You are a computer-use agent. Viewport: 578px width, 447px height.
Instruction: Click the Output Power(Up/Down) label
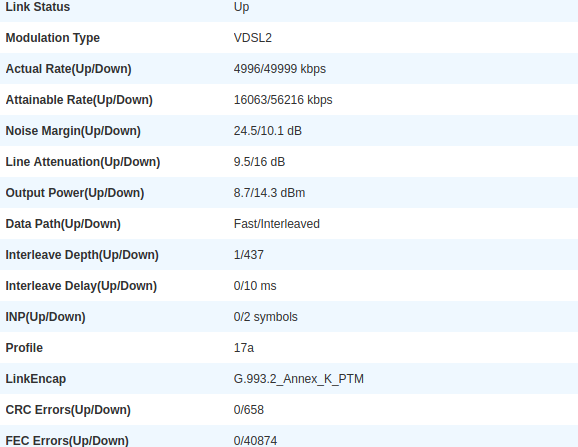pos(75,193)
